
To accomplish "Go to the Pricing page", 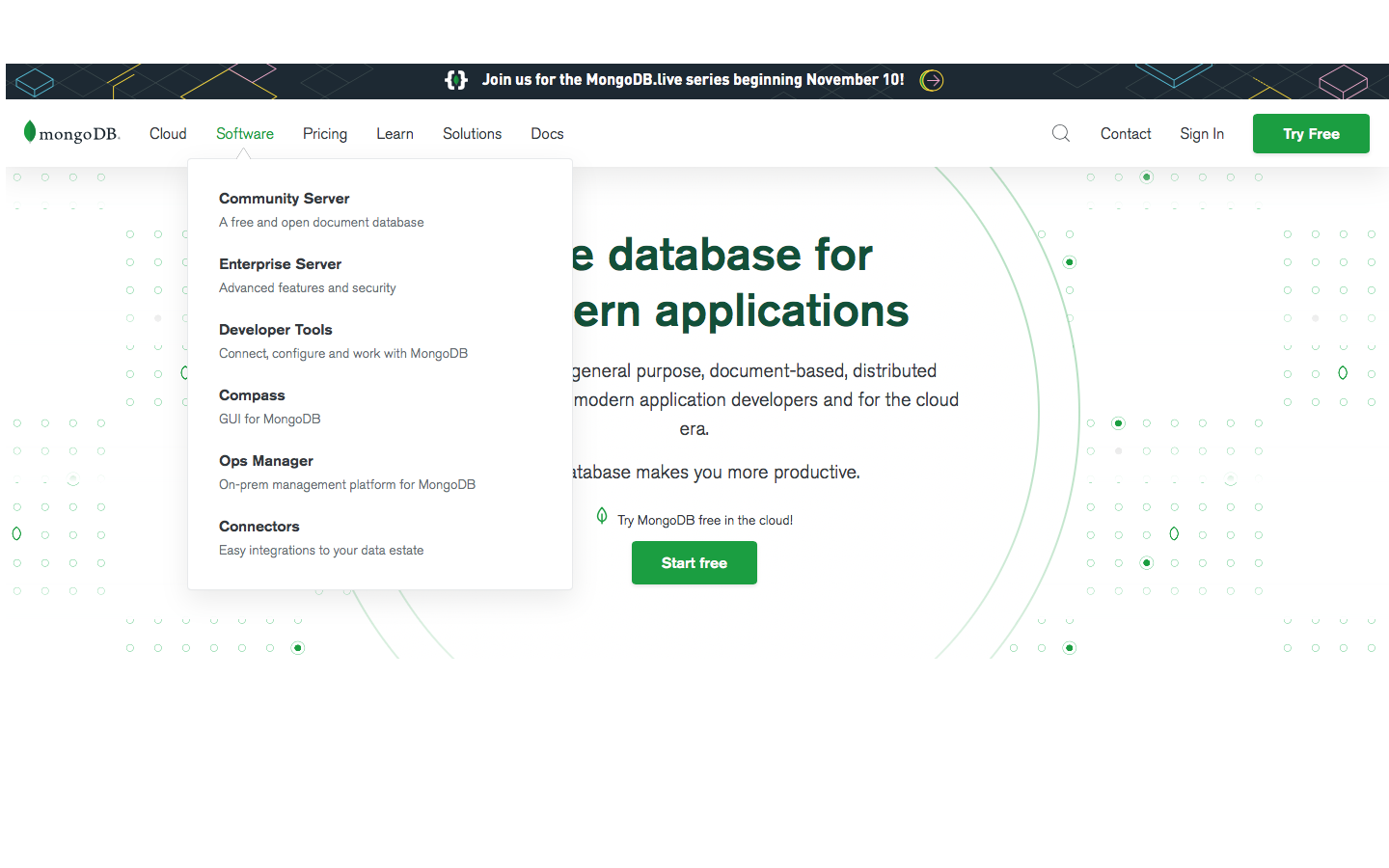I will tap(325, 134).
